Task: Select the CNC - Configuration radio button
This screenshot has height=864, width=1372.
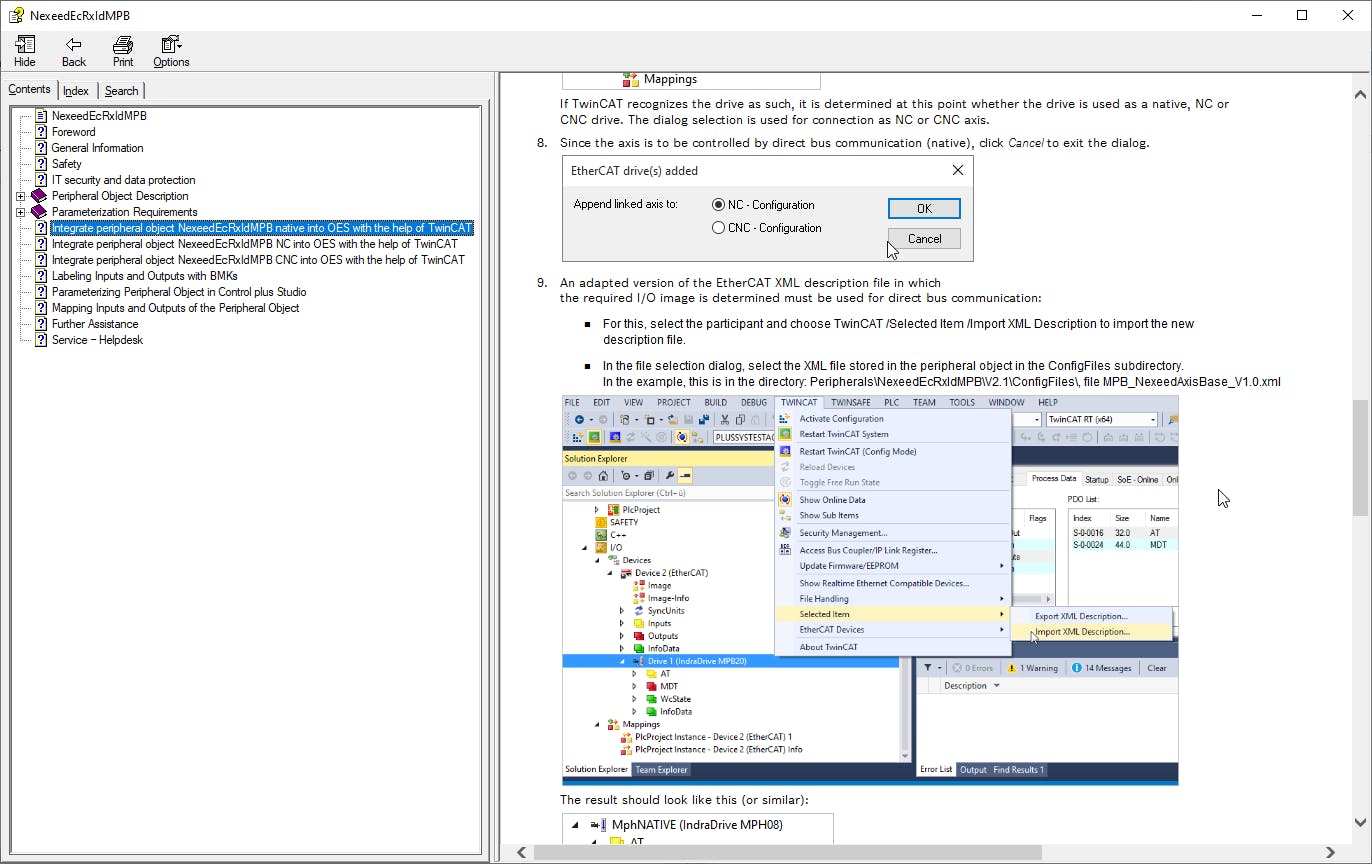Action: pyautogui.click(x=718, y=228)
